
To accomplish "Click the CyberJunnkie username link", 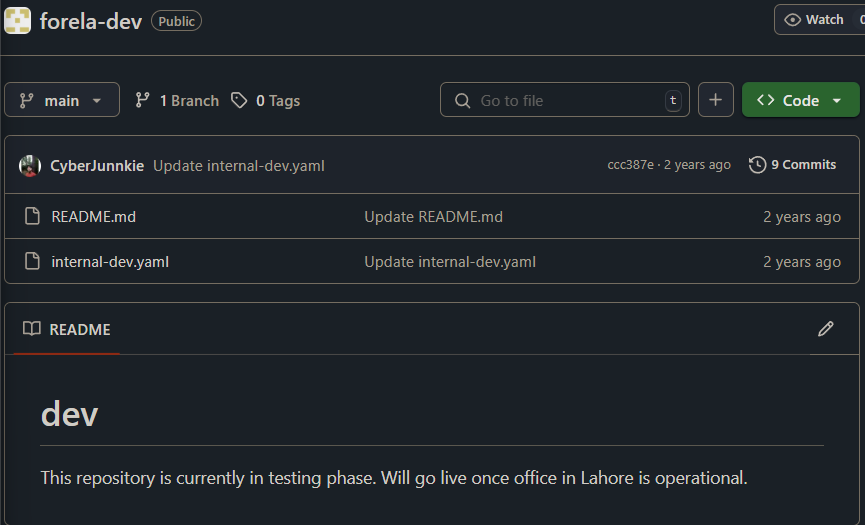I will [97, 165].
